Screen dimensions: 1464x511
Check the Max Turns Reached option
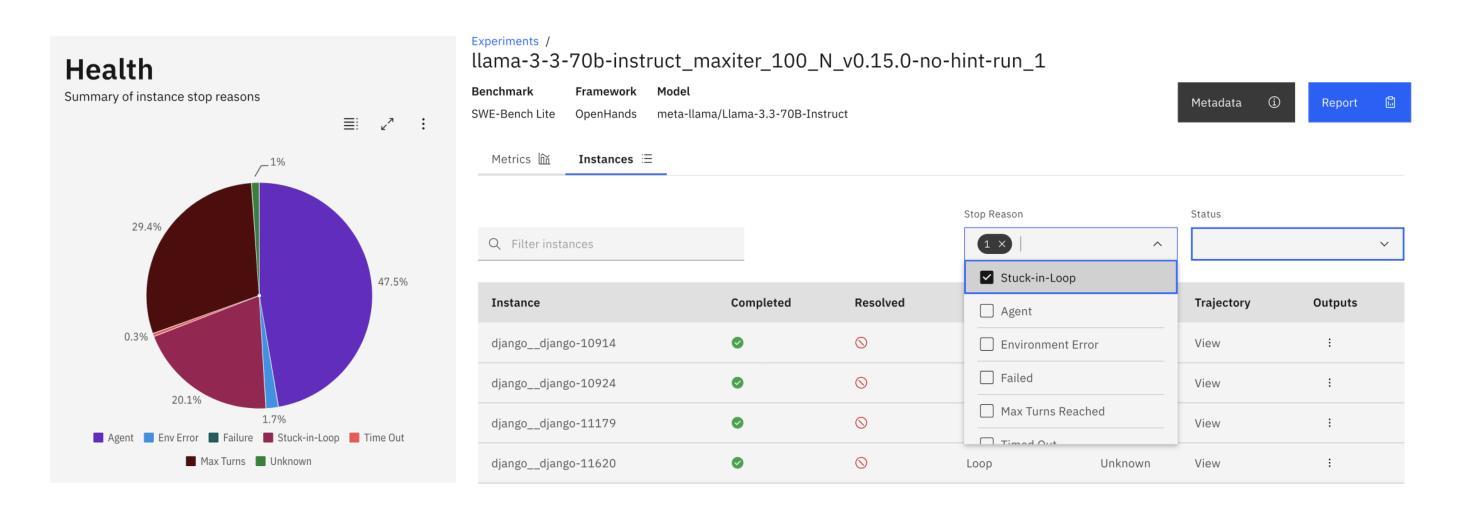point(988,411)
